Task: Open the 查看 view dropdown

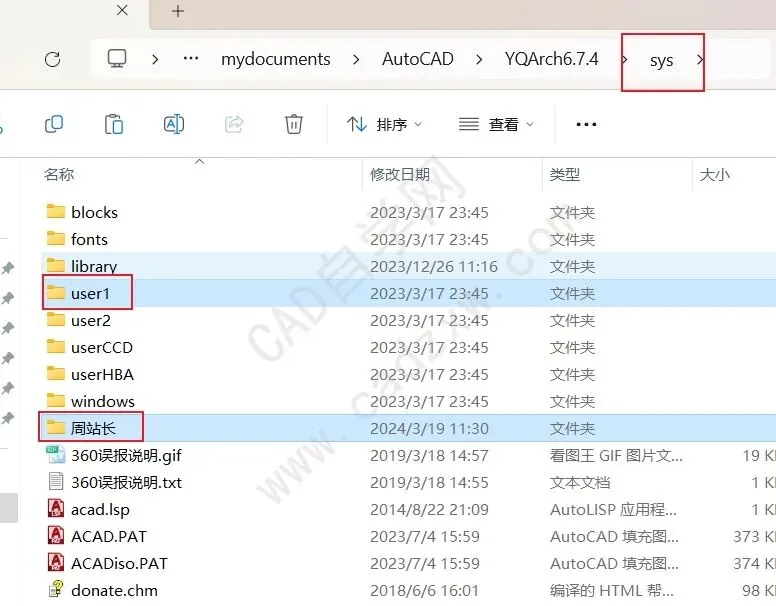Action: (496, 124)
